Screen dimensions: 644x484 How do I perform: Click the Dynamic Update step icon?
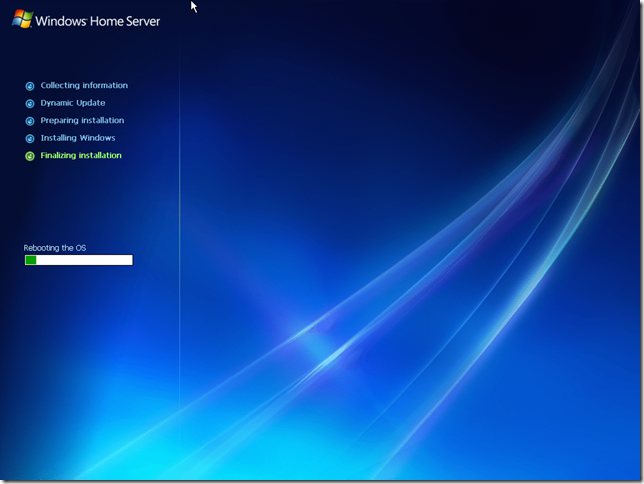30,104
